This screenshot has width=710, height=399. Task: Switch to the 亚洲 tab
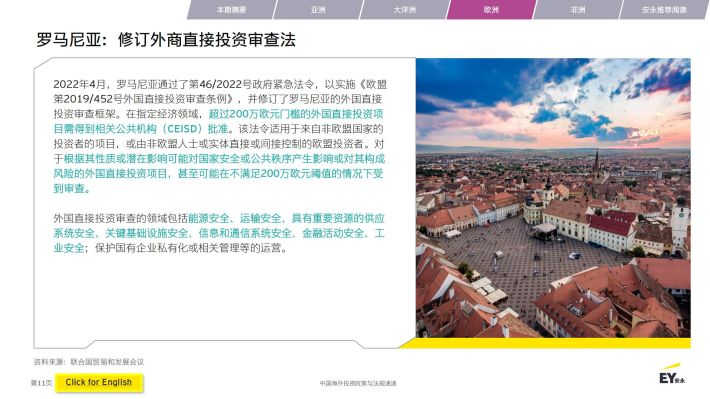tap(318, 10)
